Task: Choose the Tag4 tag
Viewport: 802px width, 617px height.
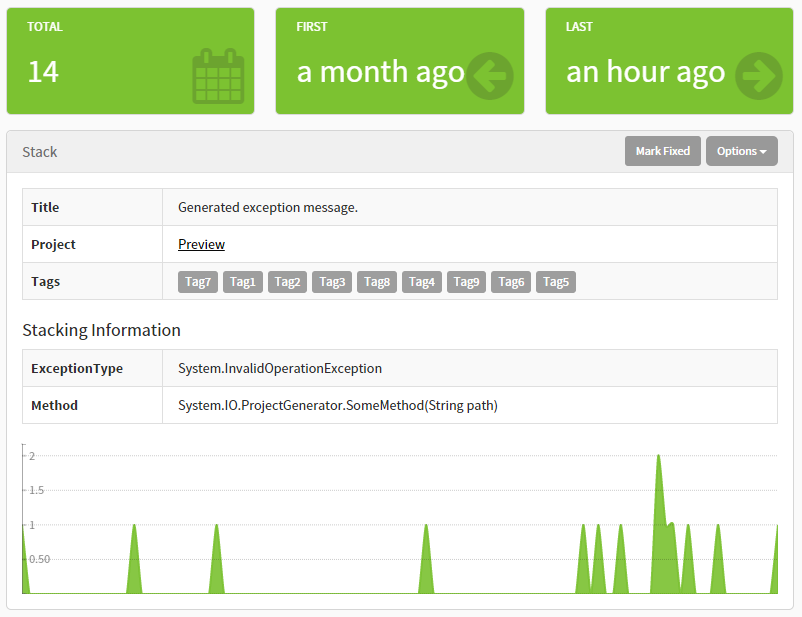Action: point(422,282)
